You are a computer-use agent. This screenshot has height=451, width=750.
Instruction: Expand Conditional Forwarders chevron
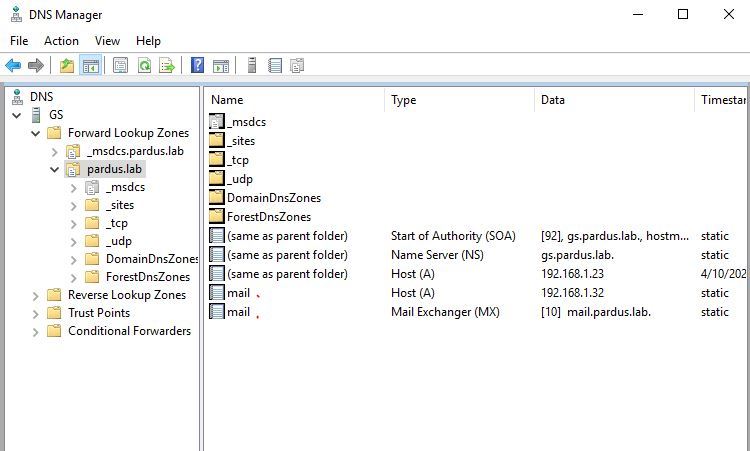pos(35,332)
